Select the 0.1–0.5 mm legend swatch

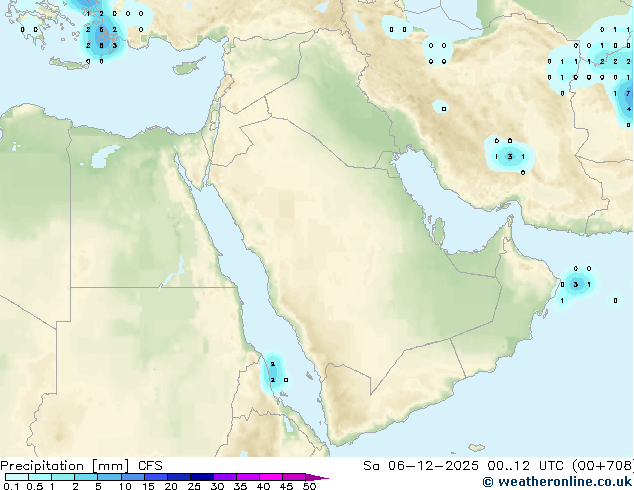tap(17, 477)
